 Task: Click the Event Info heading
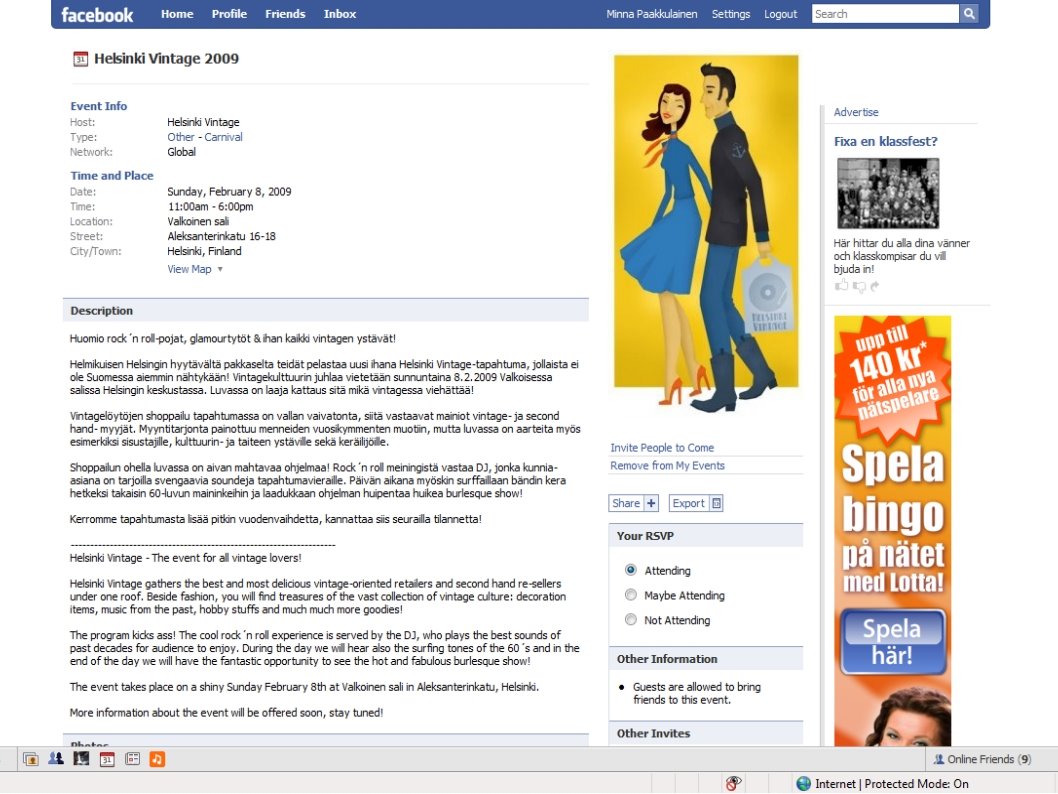99,106
